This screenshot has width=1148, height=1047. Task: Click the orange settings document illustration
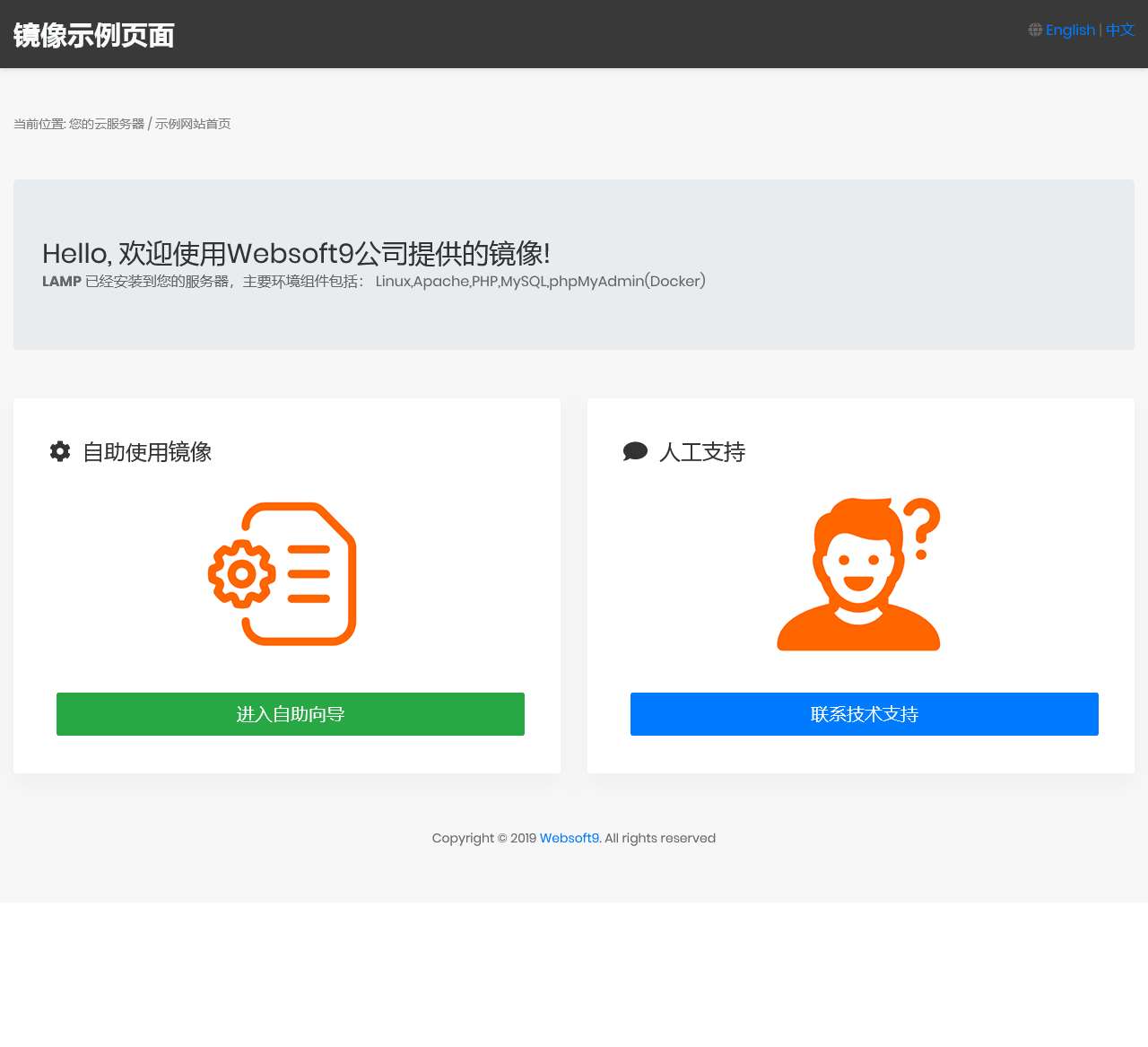283,574
